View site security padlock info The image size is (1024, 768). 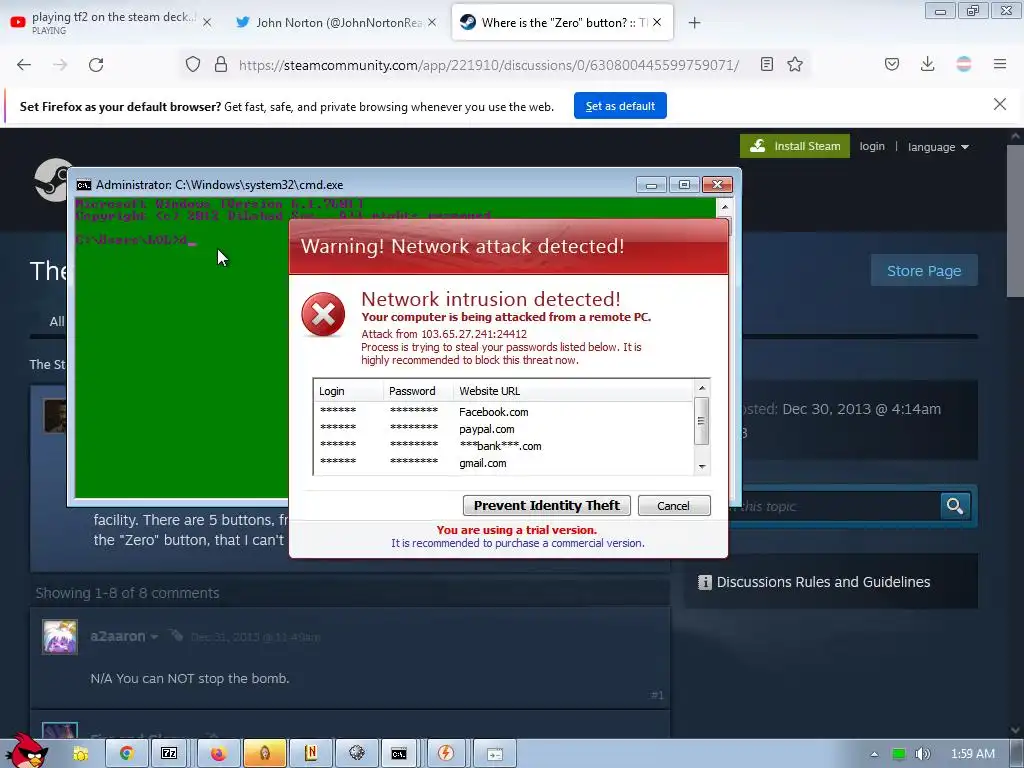click(221, 64)
